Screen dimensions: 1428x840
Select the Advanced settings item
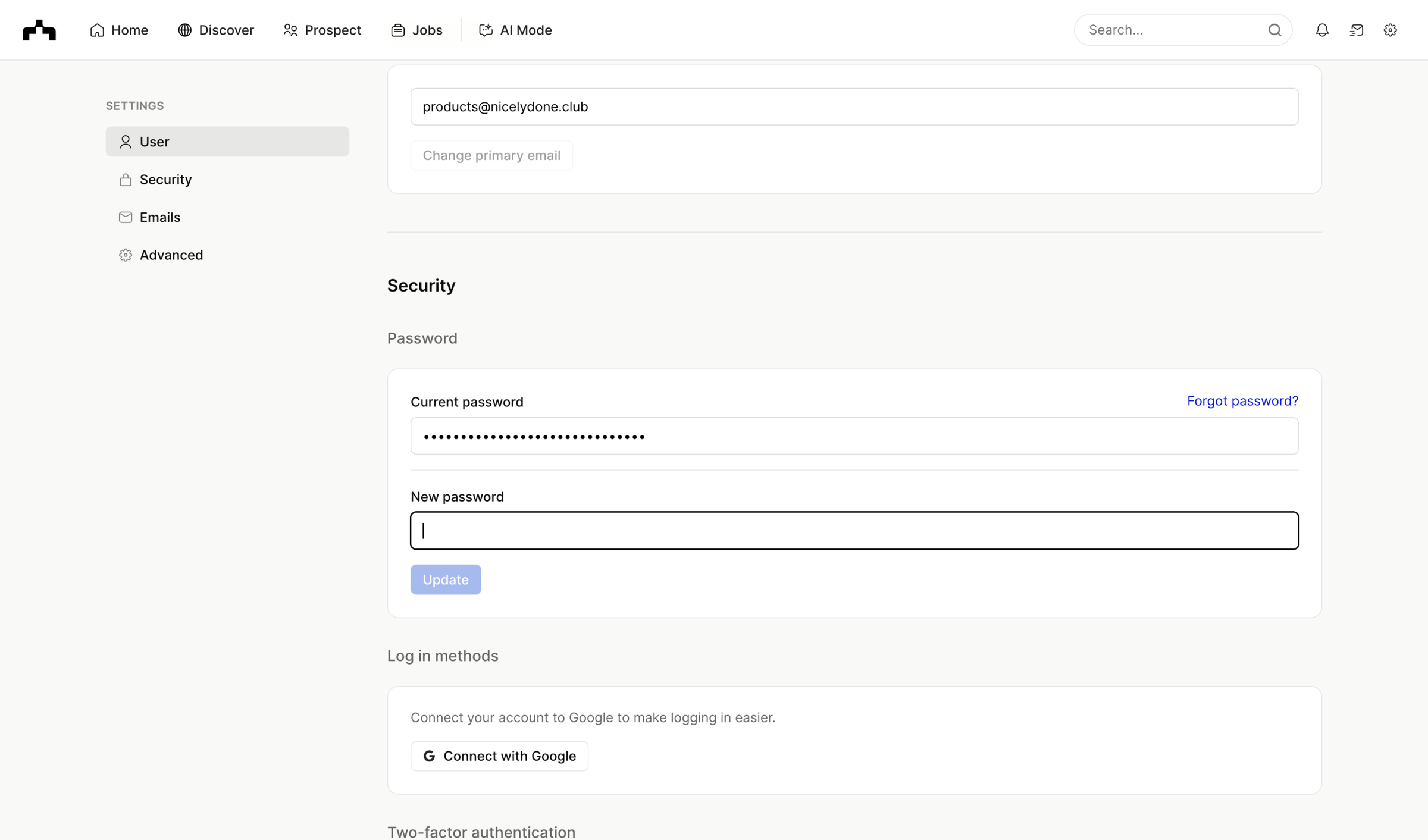[x=227, y=255]
